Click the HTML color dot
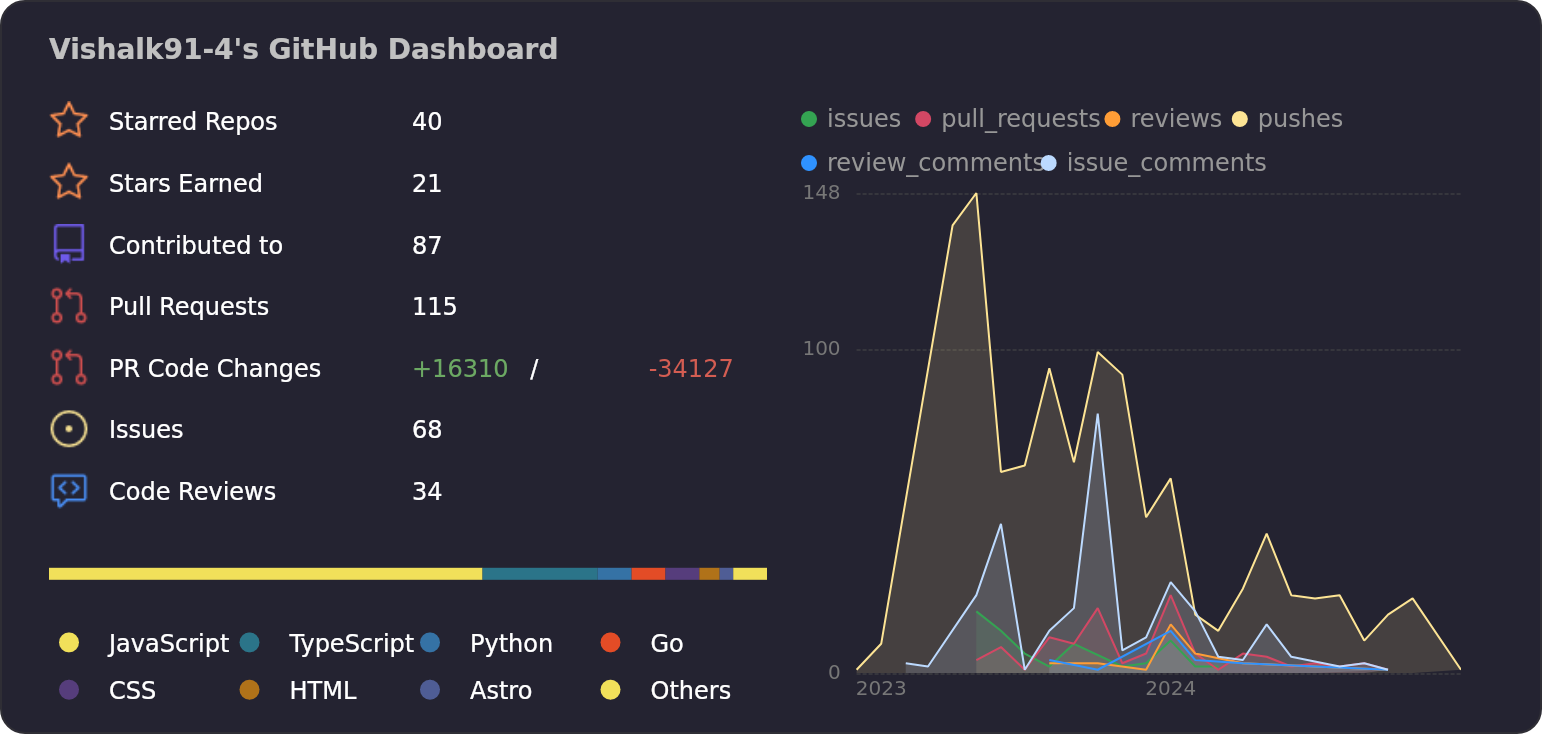This screenshot has width=1542, height=734. 250,690
